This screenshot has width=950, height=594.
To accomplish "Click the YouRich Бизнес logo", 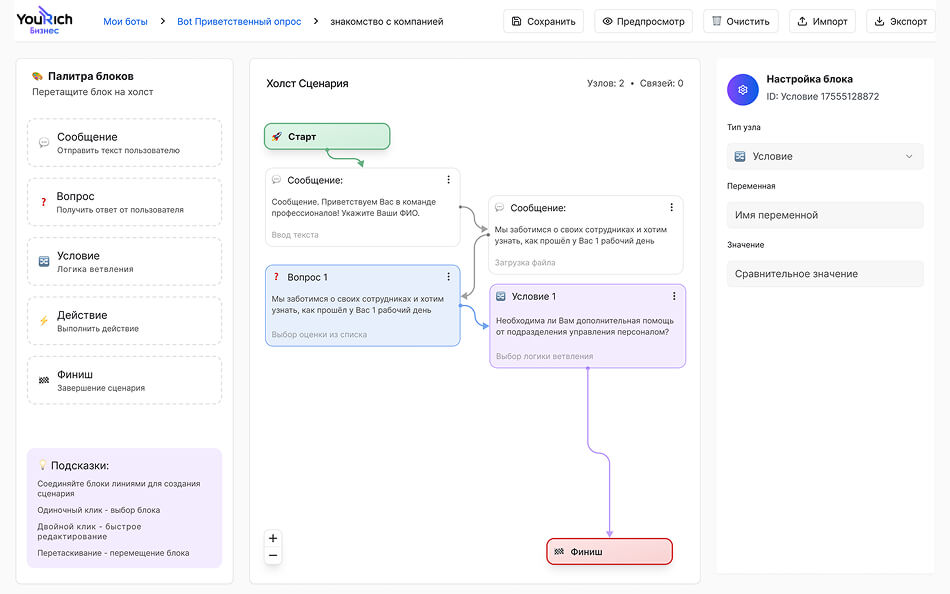I will (44, 21).
